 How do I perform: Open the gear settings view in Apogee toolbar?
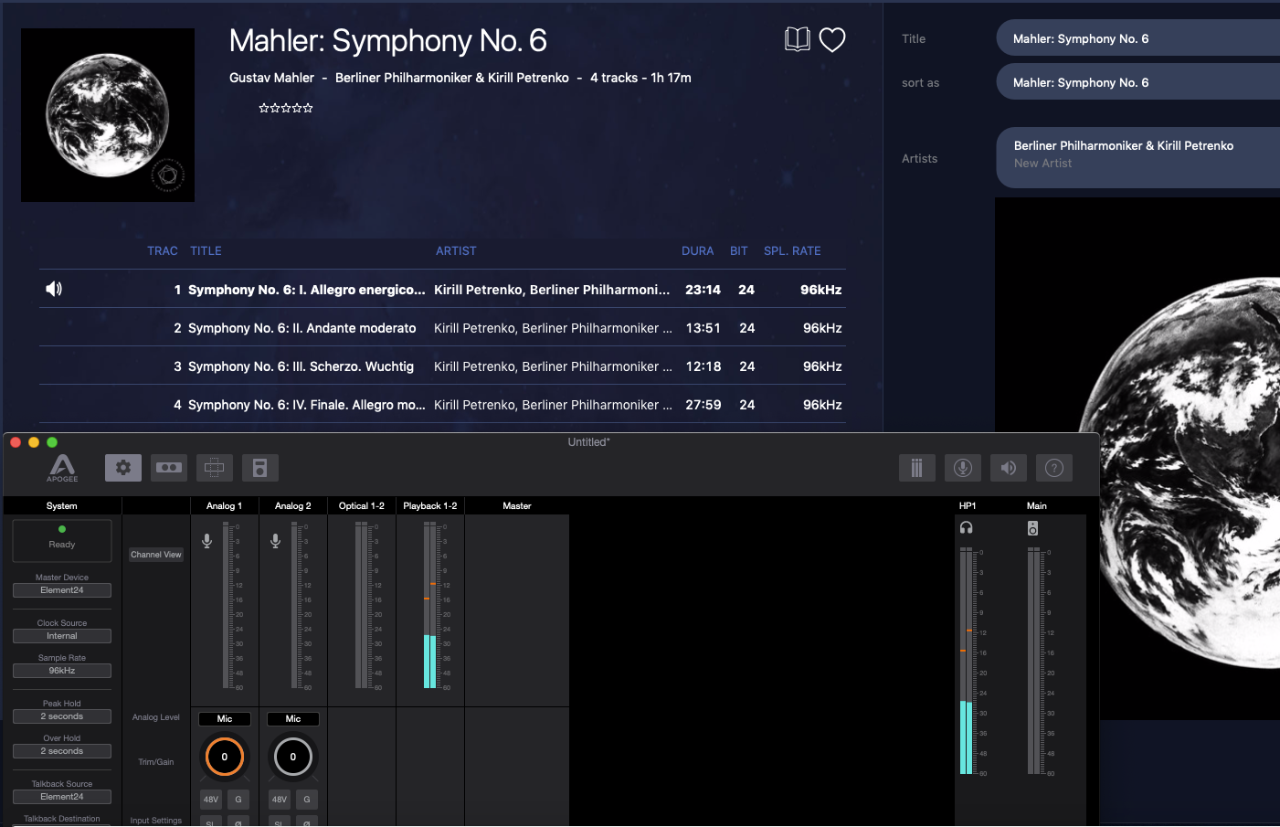tap(123, 467)
